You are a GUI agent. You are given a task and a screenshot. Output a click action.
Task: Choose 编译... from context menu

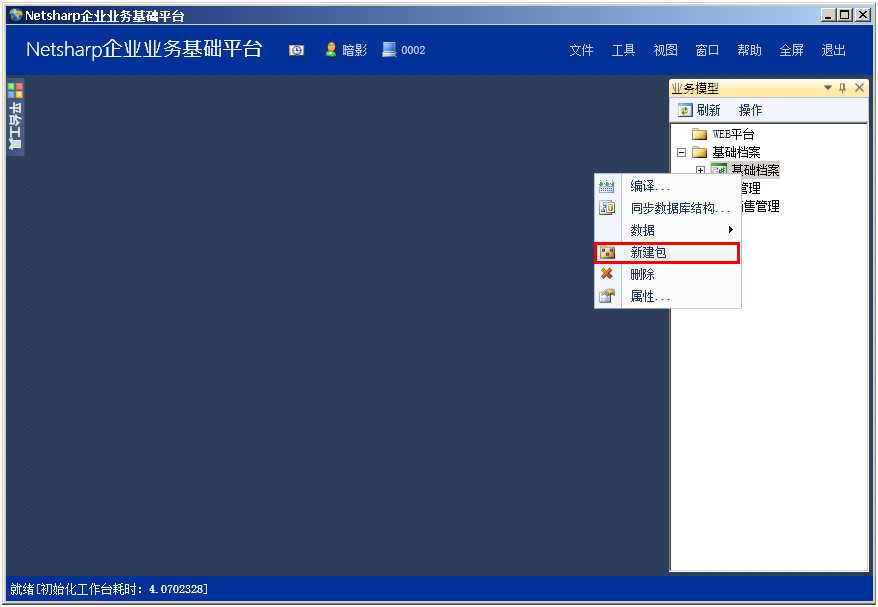(667, 186)
